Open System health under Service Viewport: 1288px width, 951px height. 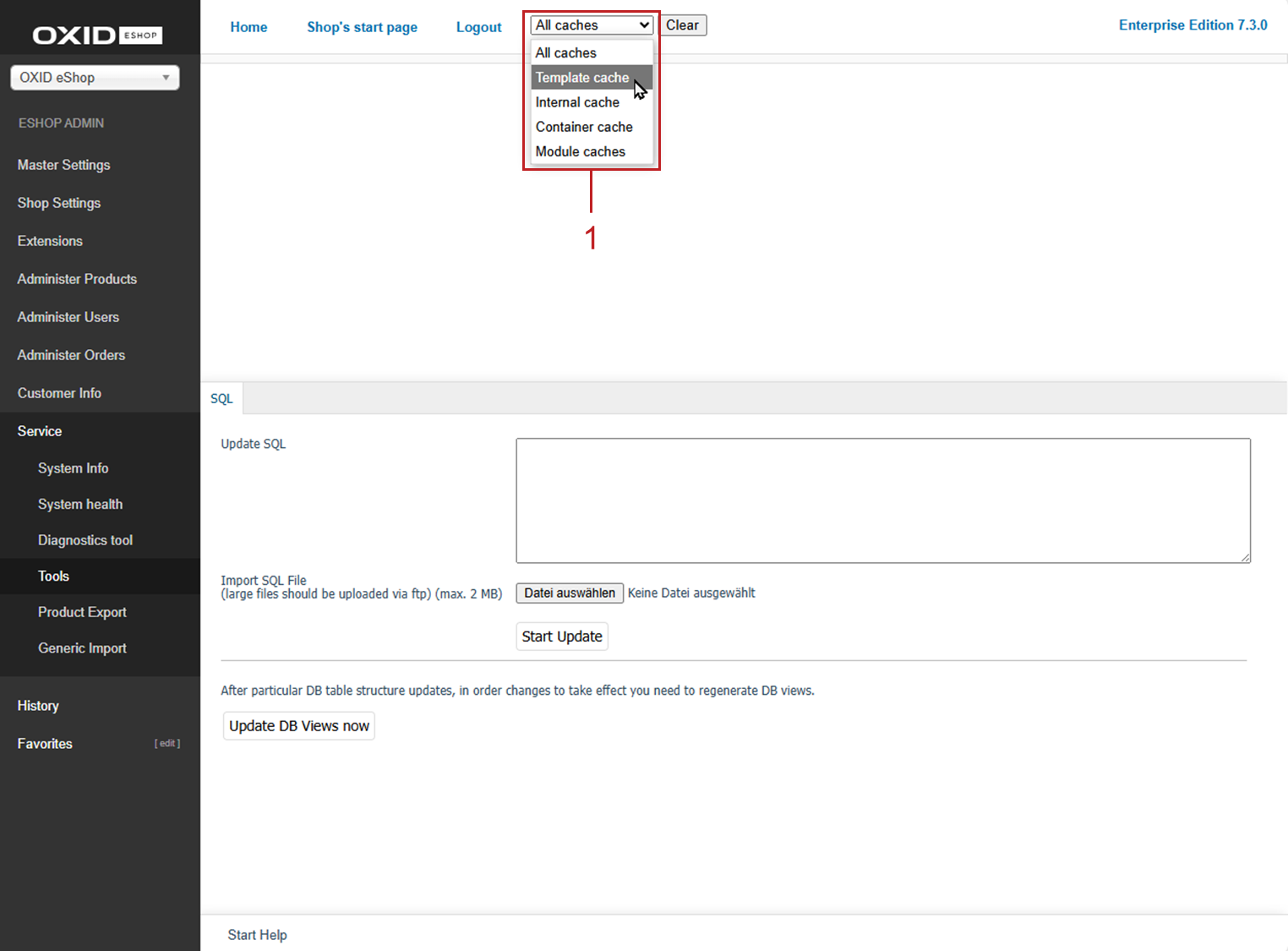[x=80, y=505]
